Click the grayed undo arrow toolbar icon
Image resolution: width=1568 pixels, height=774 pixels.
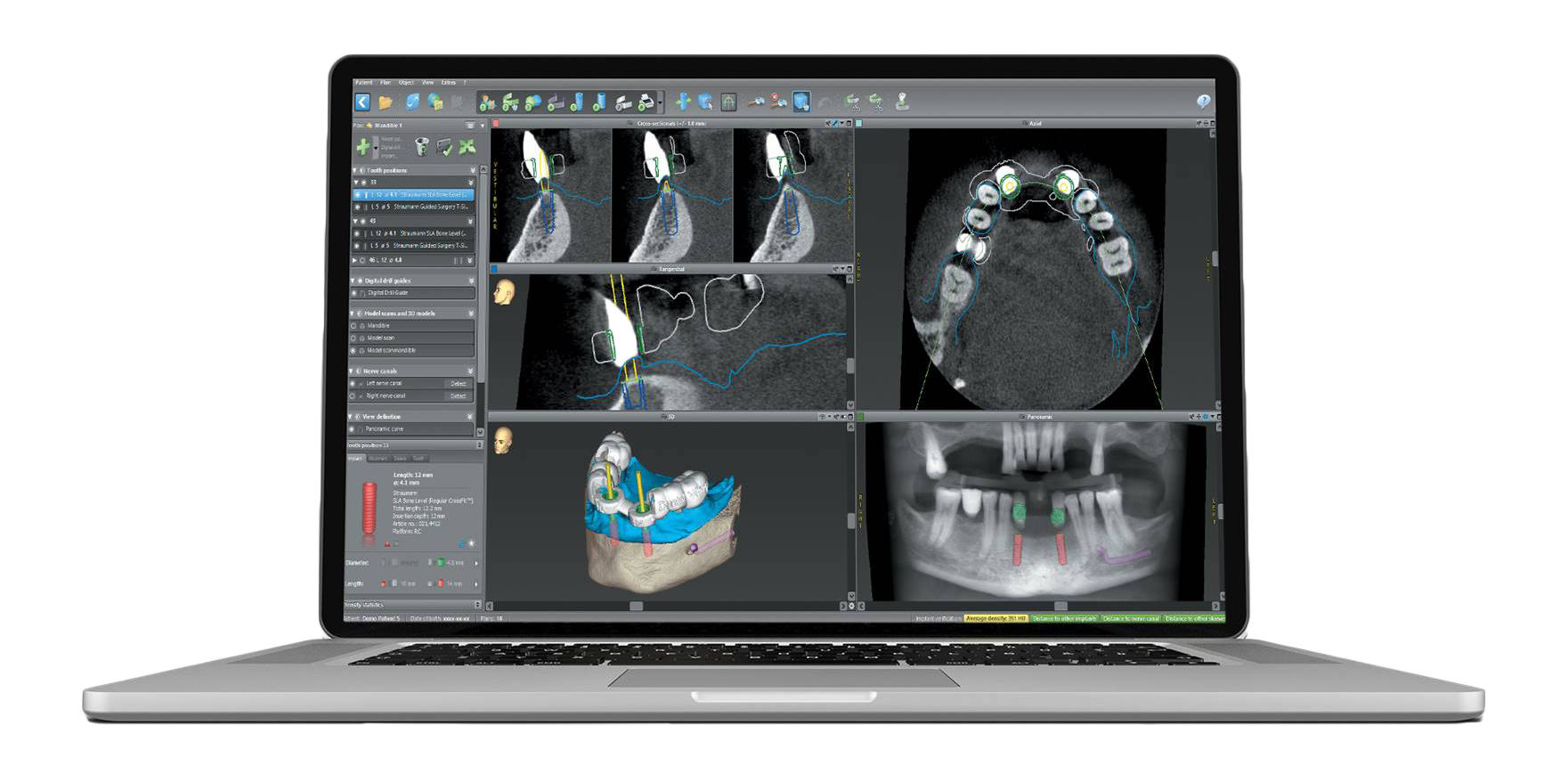[x=825, y=102]
